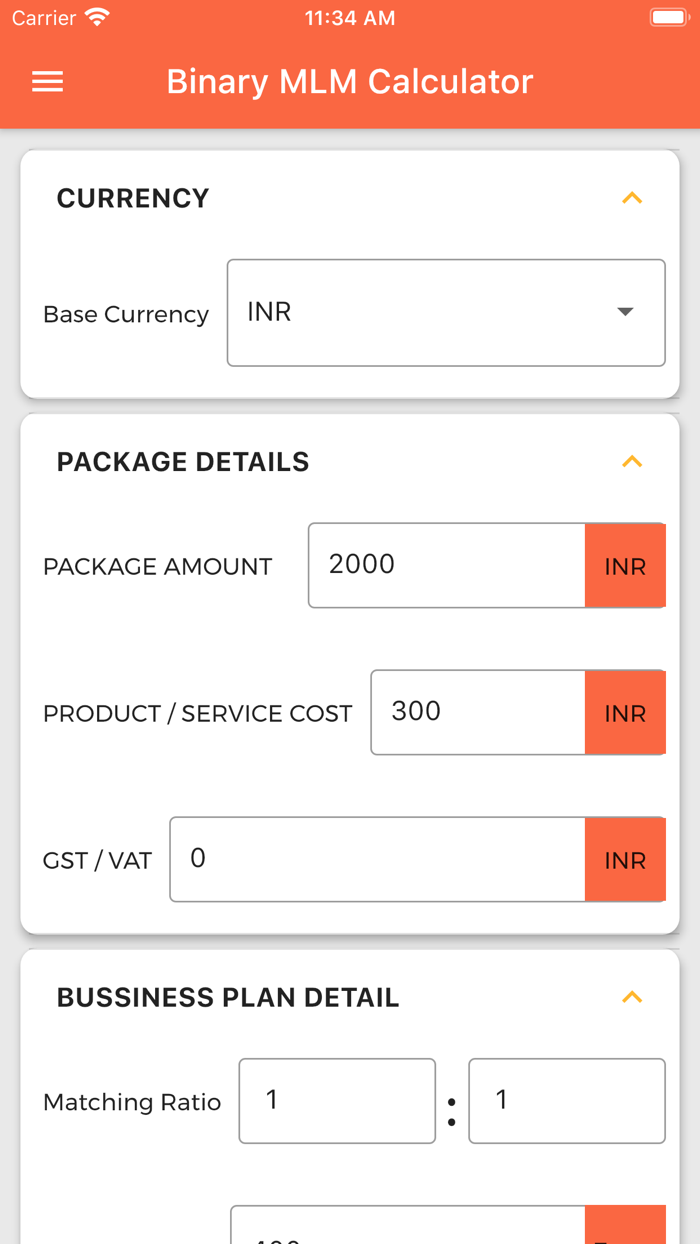Open the navigation drawer menu
The width and height of the screenshot is (700, 1244).
click(x=46, y=81)
